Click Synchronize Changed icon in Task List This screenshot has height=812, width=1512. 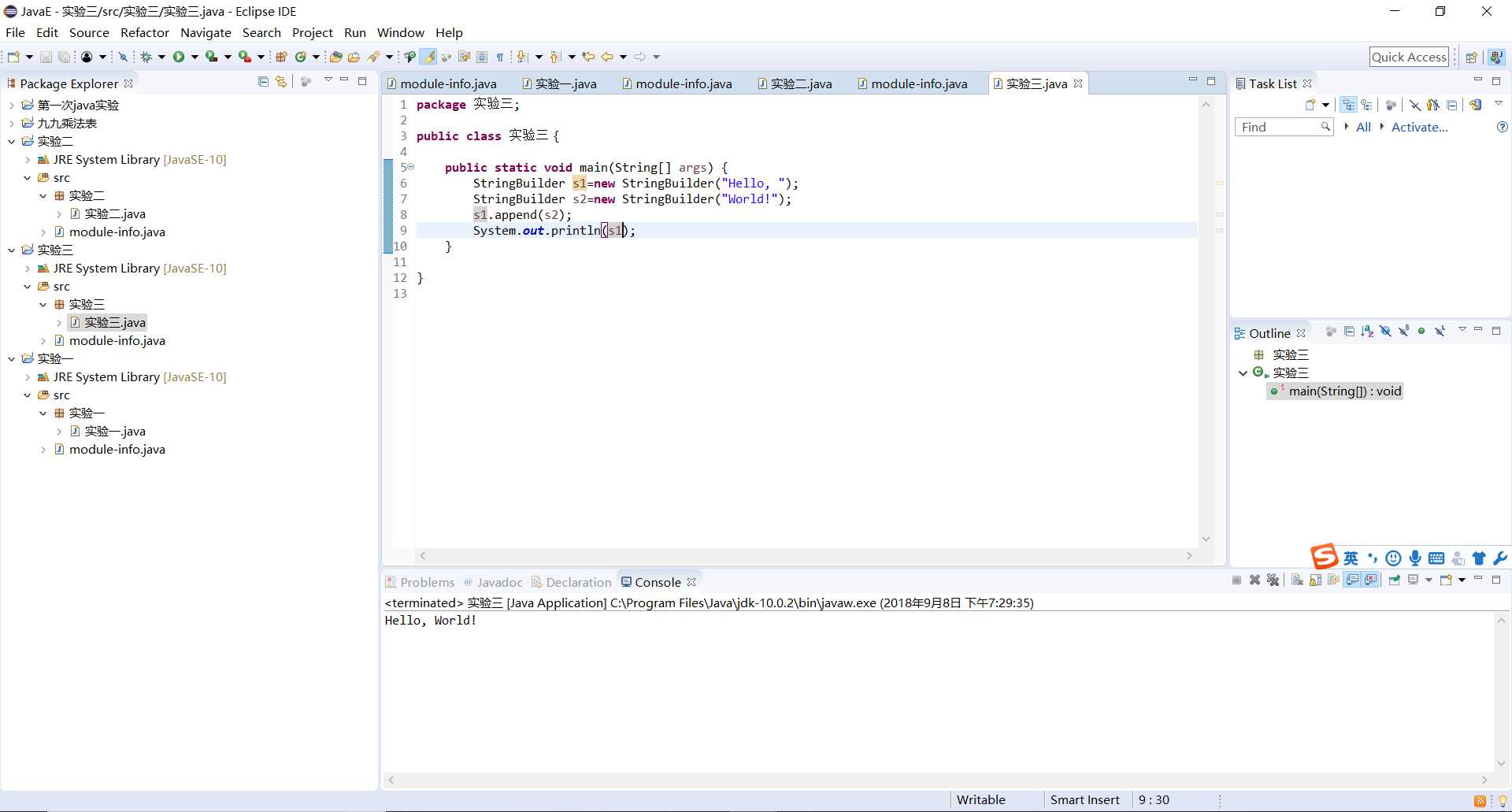[x=1476, y=105]
